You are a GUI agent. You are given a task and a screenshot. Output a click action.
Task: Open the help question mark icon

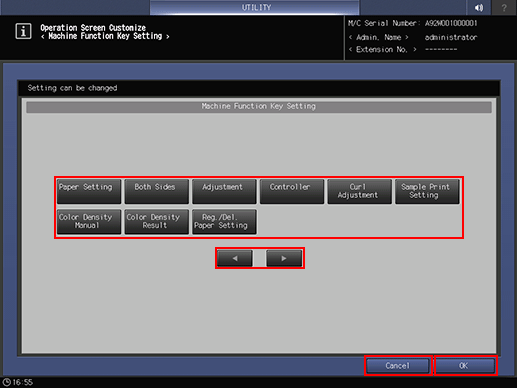(x=504, y=7)
